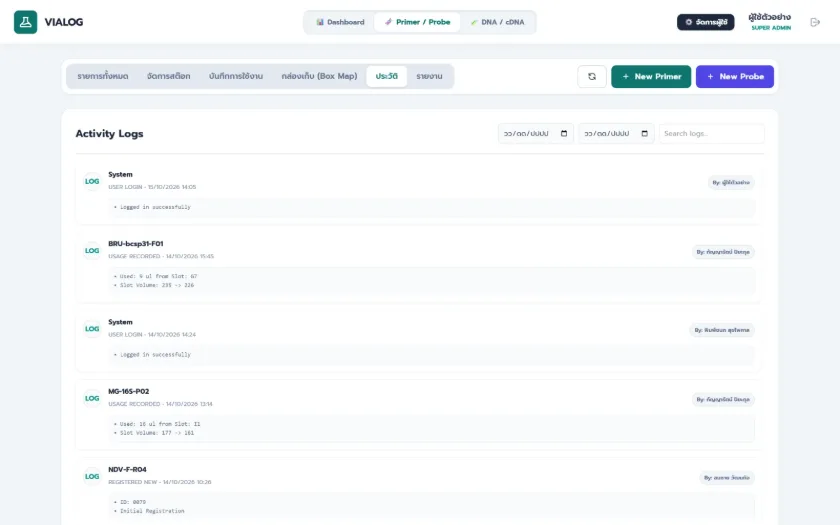840x525 pixels.
Task: Click the By badge on first System log
Action: [x=731, y=183]
